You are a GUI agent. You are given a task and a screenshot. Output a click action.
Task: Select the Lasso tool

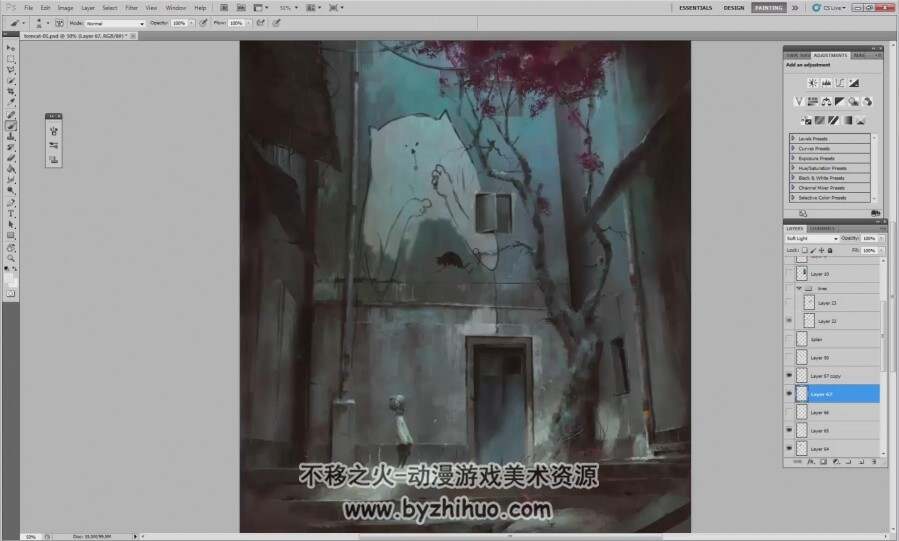coord(10,70)
